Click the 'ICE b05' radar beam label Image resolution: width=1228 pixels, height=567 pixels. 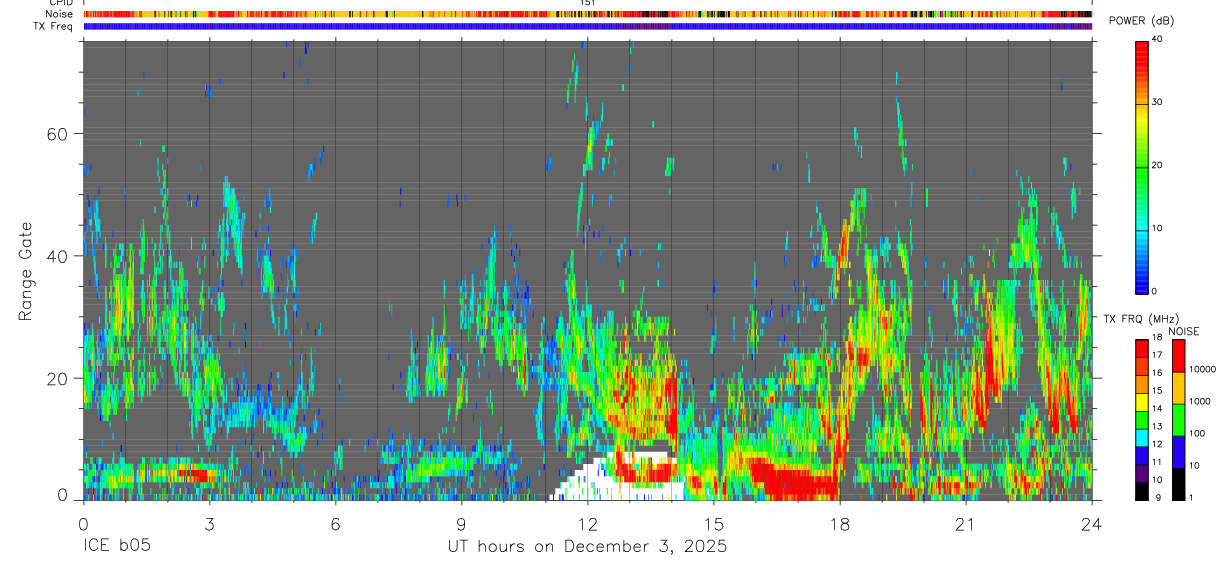coord(116,547)
